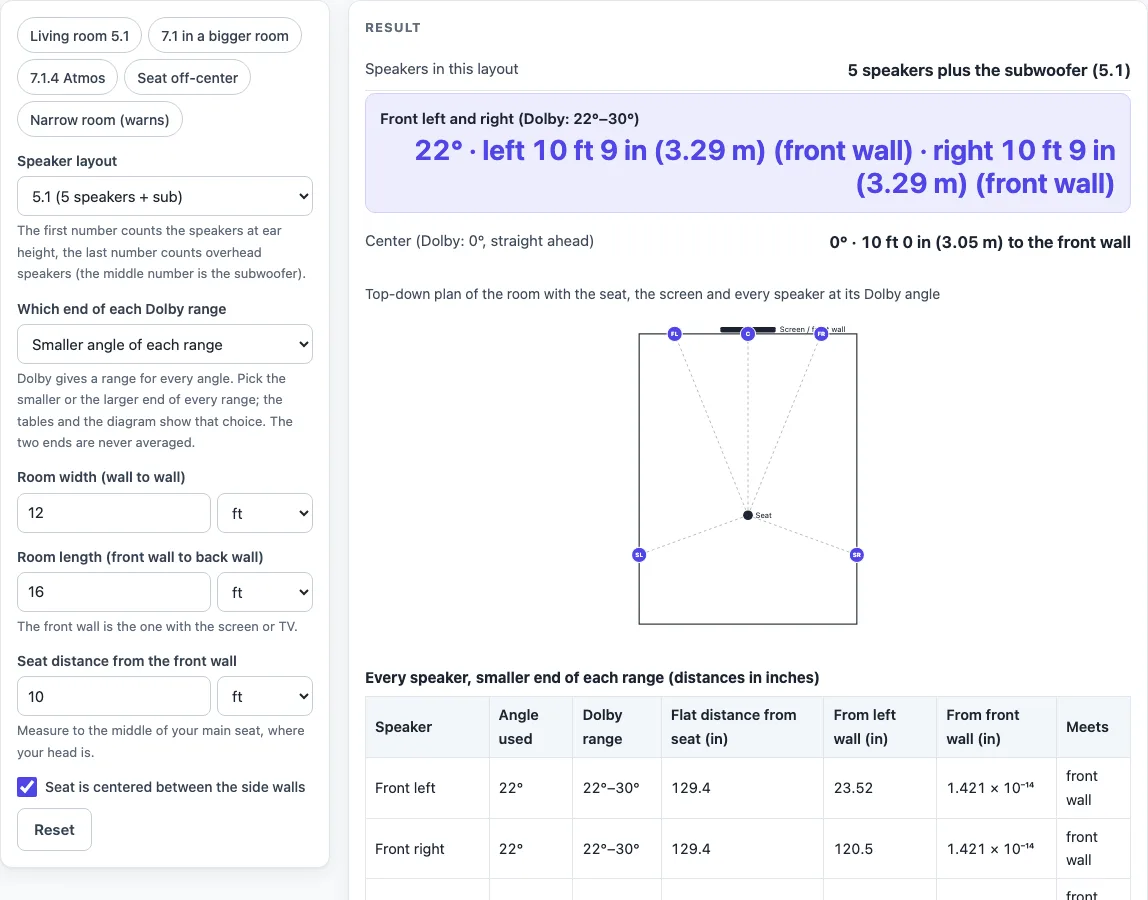The width and height of the screenshot is (1148, 900).
Task: Open the Speaker layout dropdown
Action: pyautogui.click(x=165, y=196)
